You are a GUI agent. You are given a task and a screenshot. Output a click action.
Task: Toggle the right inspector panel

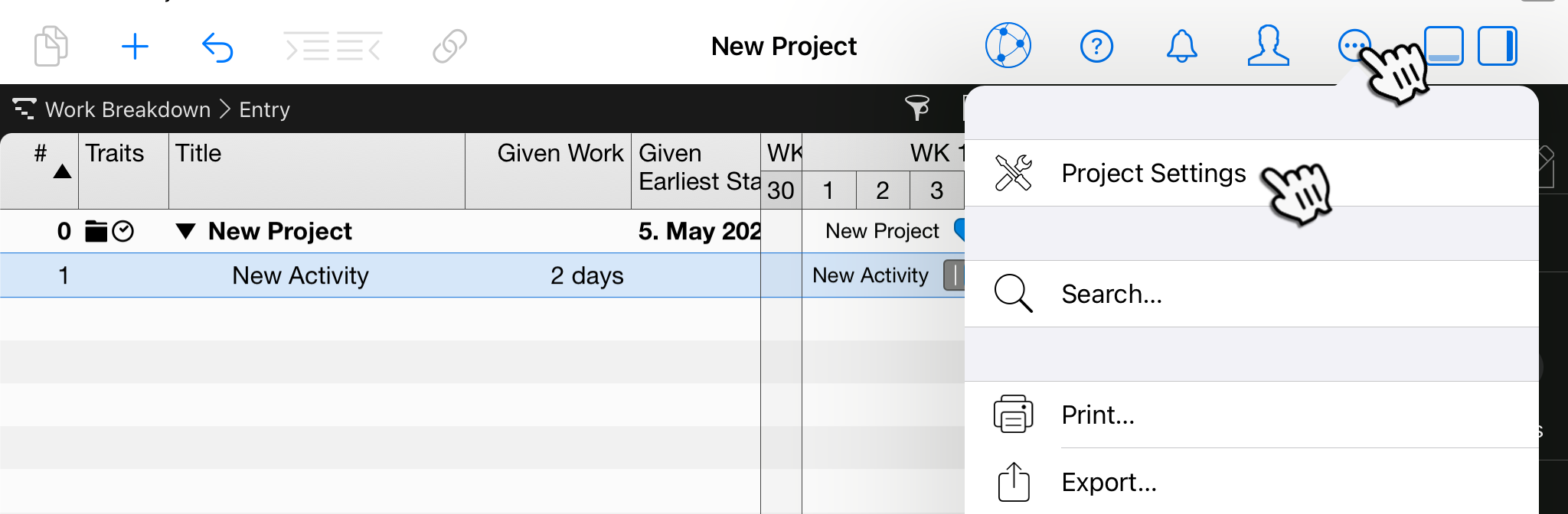click(1498, 46)
